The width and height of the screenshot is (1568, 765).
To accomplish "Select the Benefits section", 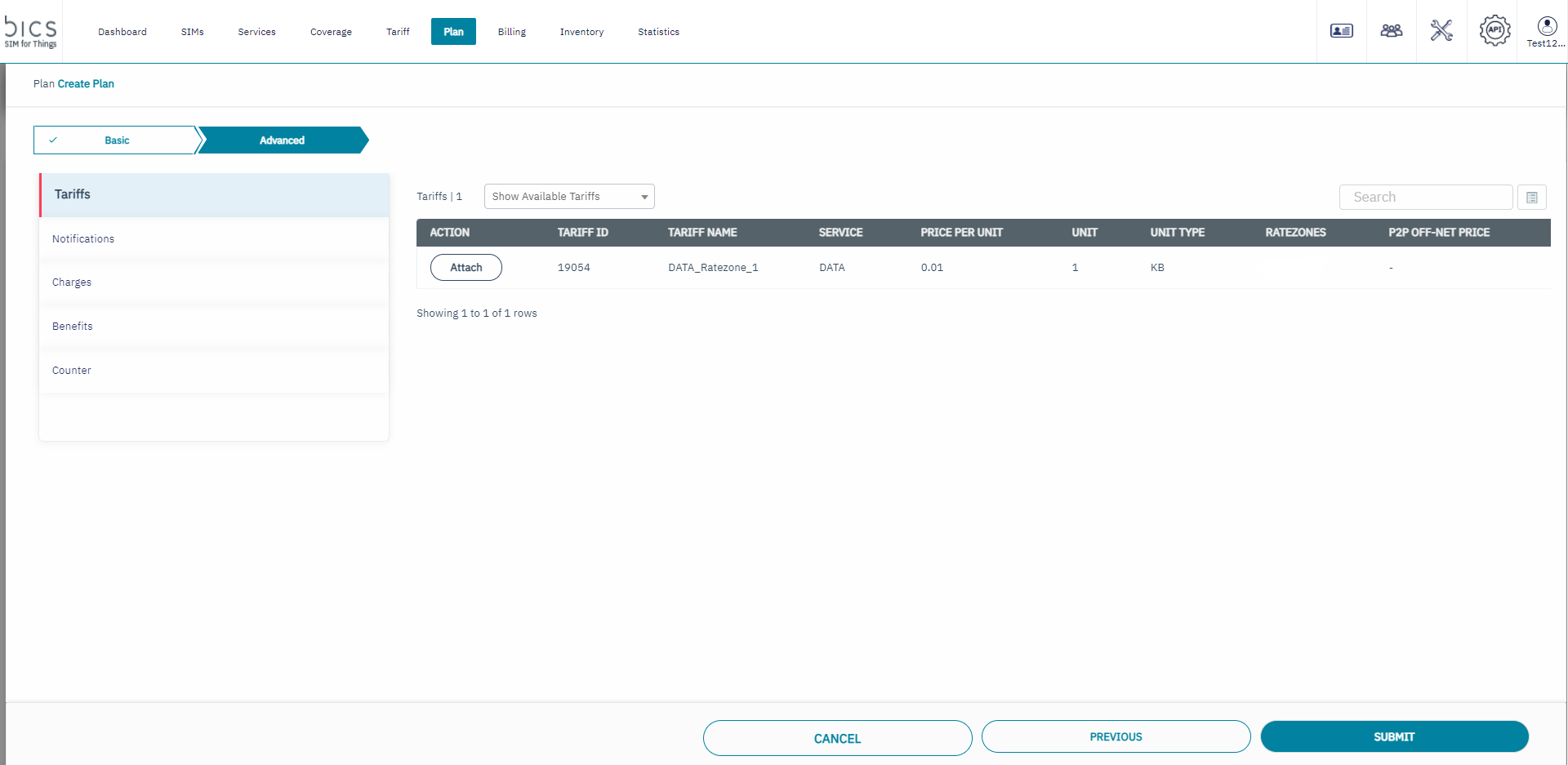I will [73, 327].
